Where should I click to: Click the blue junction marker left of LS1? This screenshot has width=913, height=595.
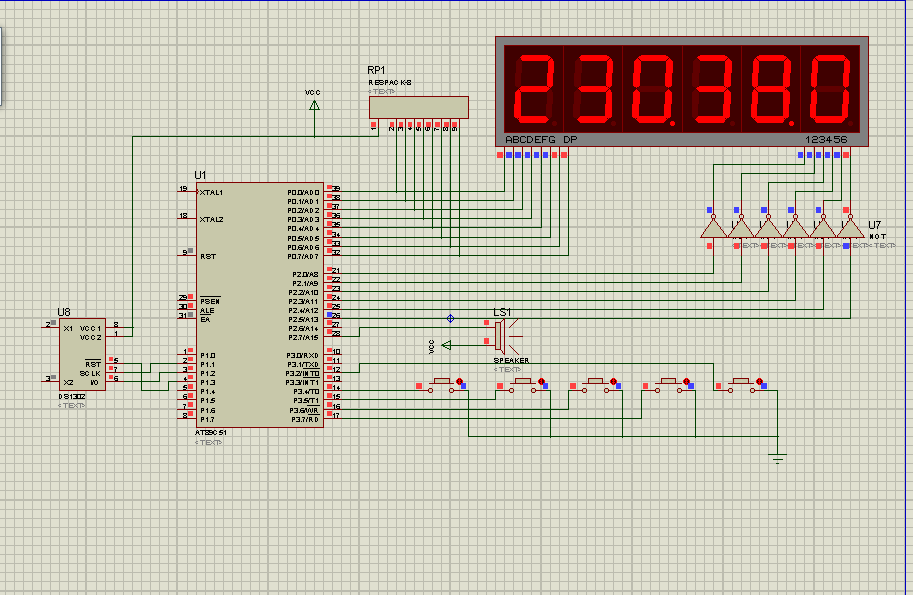450,318
